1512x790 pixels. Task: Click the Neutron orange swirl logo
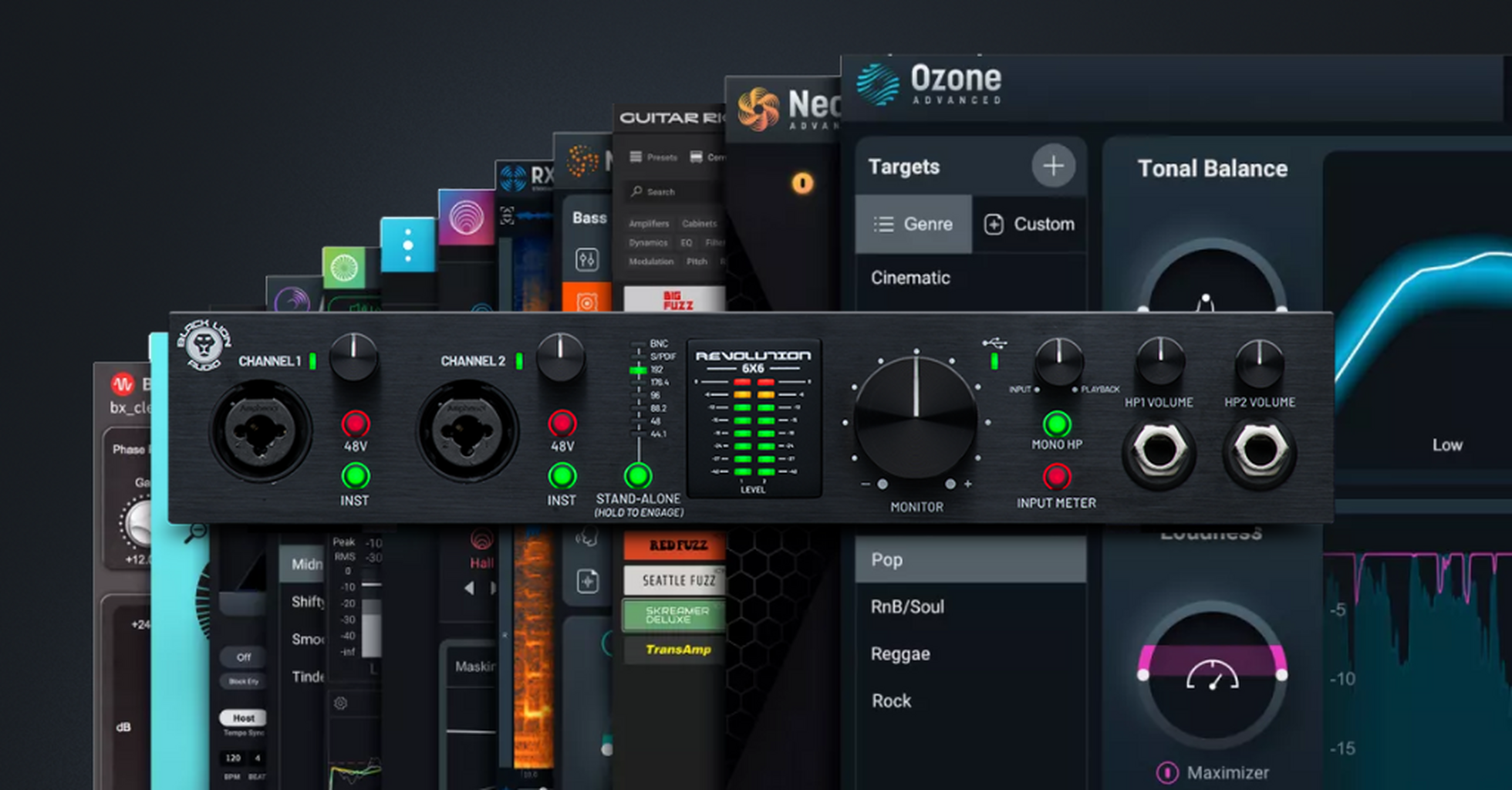coord(758,109)
